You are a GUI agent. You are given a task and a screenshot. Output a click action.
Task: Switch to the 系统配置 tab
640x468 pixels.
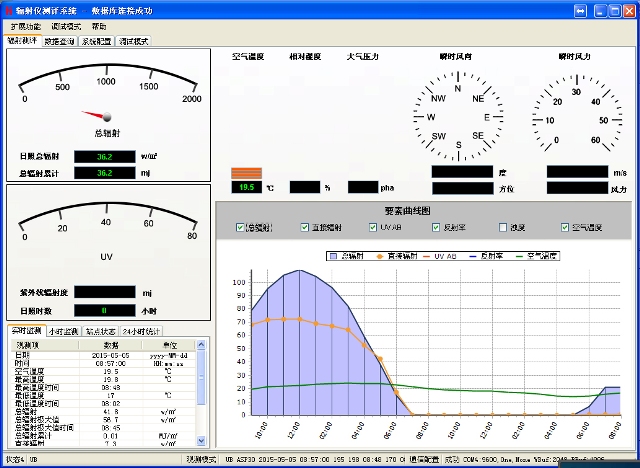[98, 41]
